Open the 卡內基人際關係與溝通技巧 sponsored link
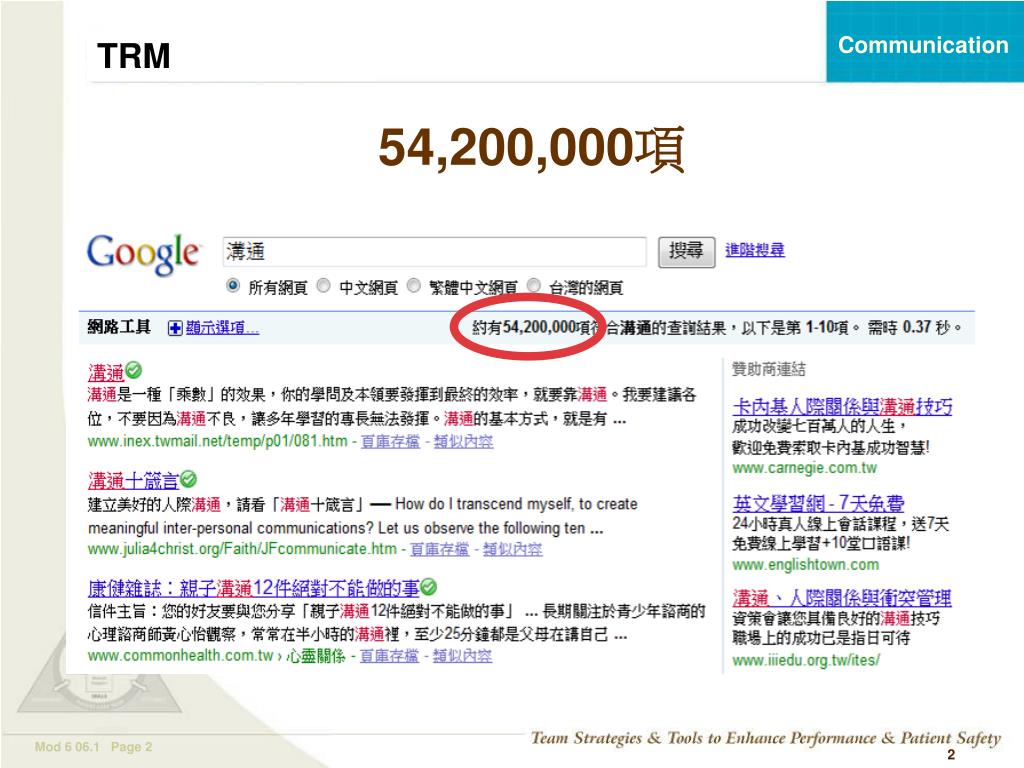Image resolution: width=1024 pixels, height=768 pixels. coord(842,407)
